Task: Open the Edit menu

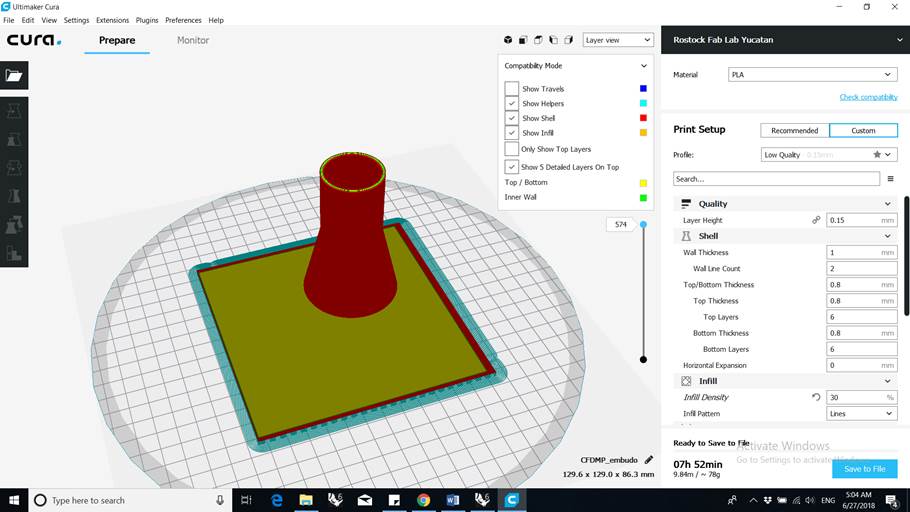Action: click(28, 20)
